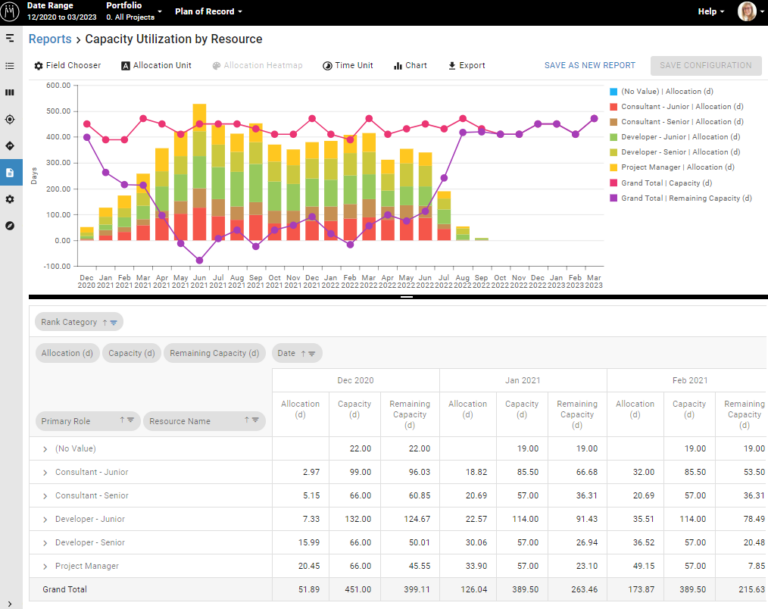Screen dimensions: 768x609
Task: Click the filter icon on Rank Category chip
Action: [114, 322]
